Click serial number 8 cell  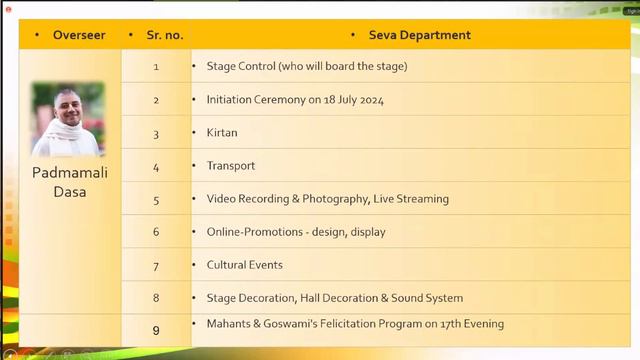tap(156, 298)
